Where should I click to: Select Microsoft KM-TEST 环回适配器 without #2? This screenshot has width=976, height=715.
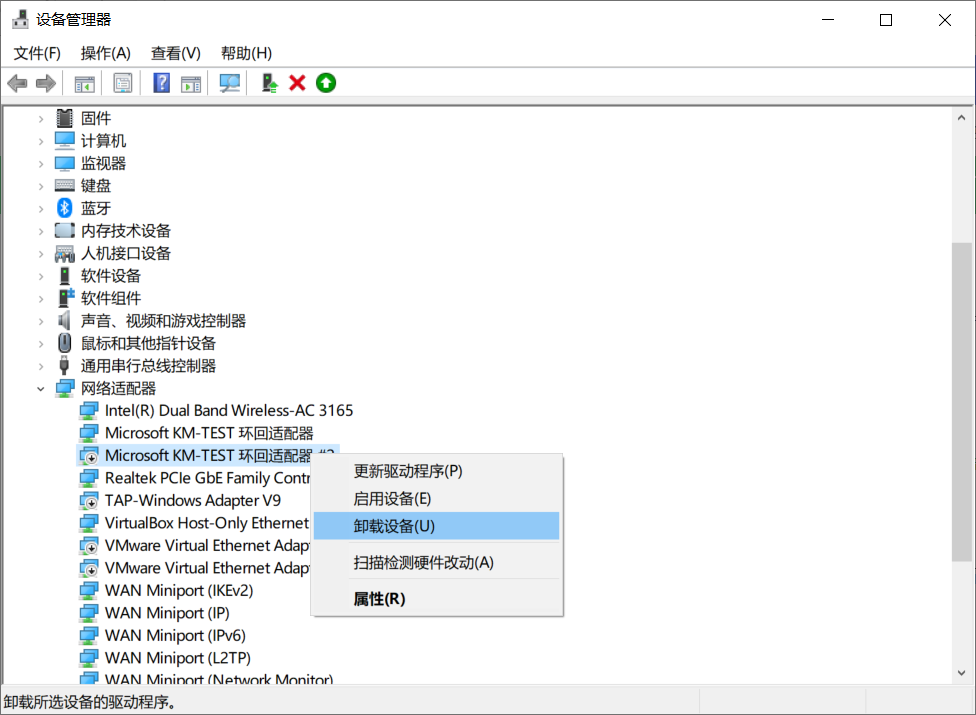click(209, 433)
